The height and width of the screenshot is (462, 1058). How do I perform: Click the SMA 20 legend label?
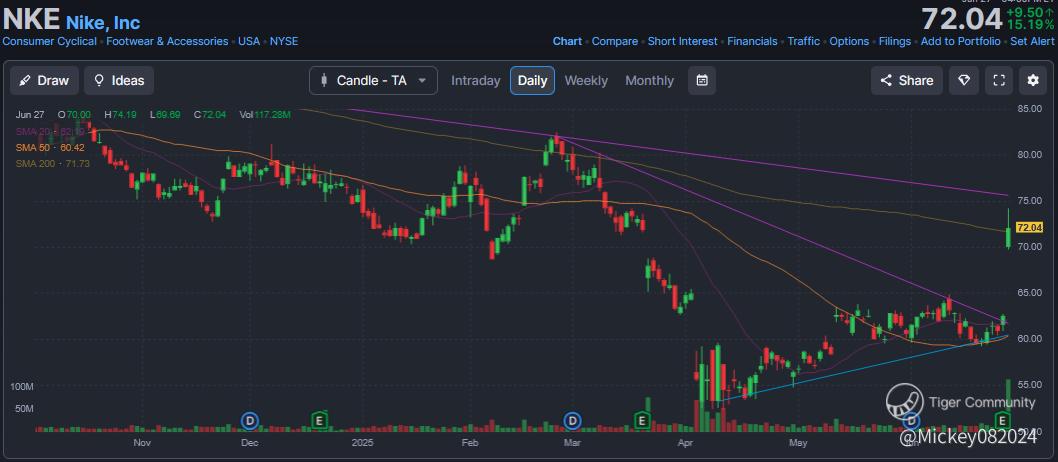51,132
